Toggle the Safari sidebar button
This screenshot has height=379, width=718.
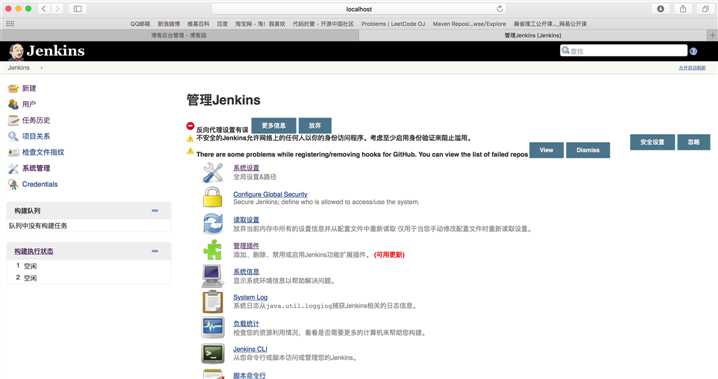[x=78, y=9]
